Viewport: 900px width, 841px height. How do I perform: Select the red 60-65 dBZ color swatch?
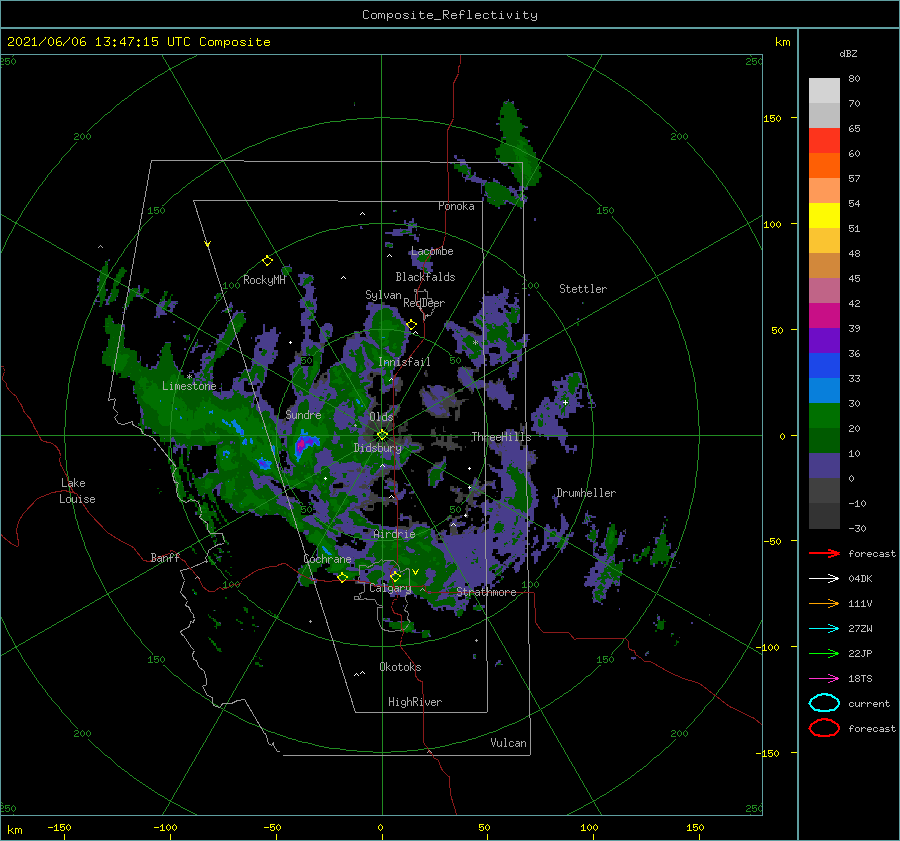824,141
